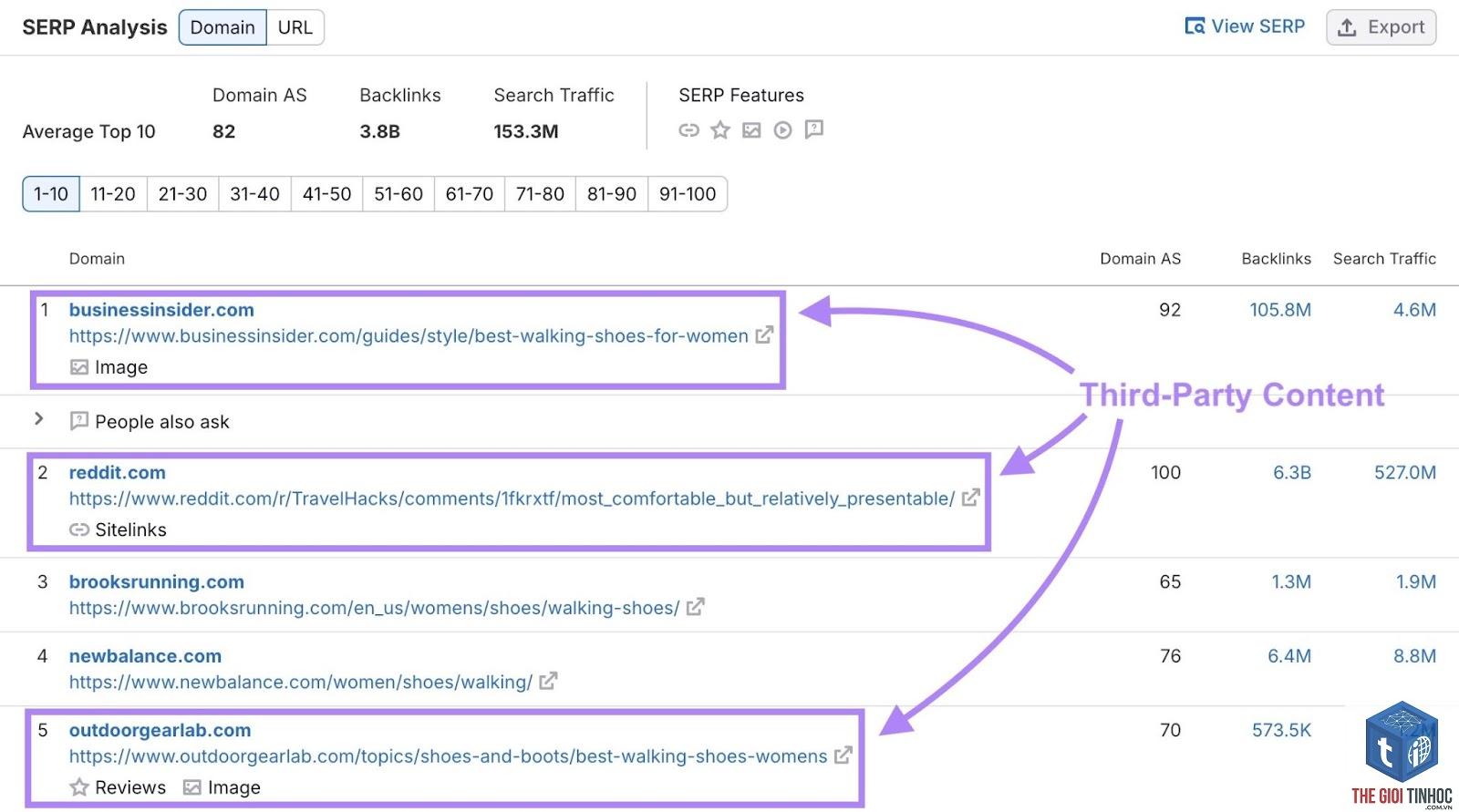Open the reddit TravelHacks comments URL

click(x=512, y=499)
